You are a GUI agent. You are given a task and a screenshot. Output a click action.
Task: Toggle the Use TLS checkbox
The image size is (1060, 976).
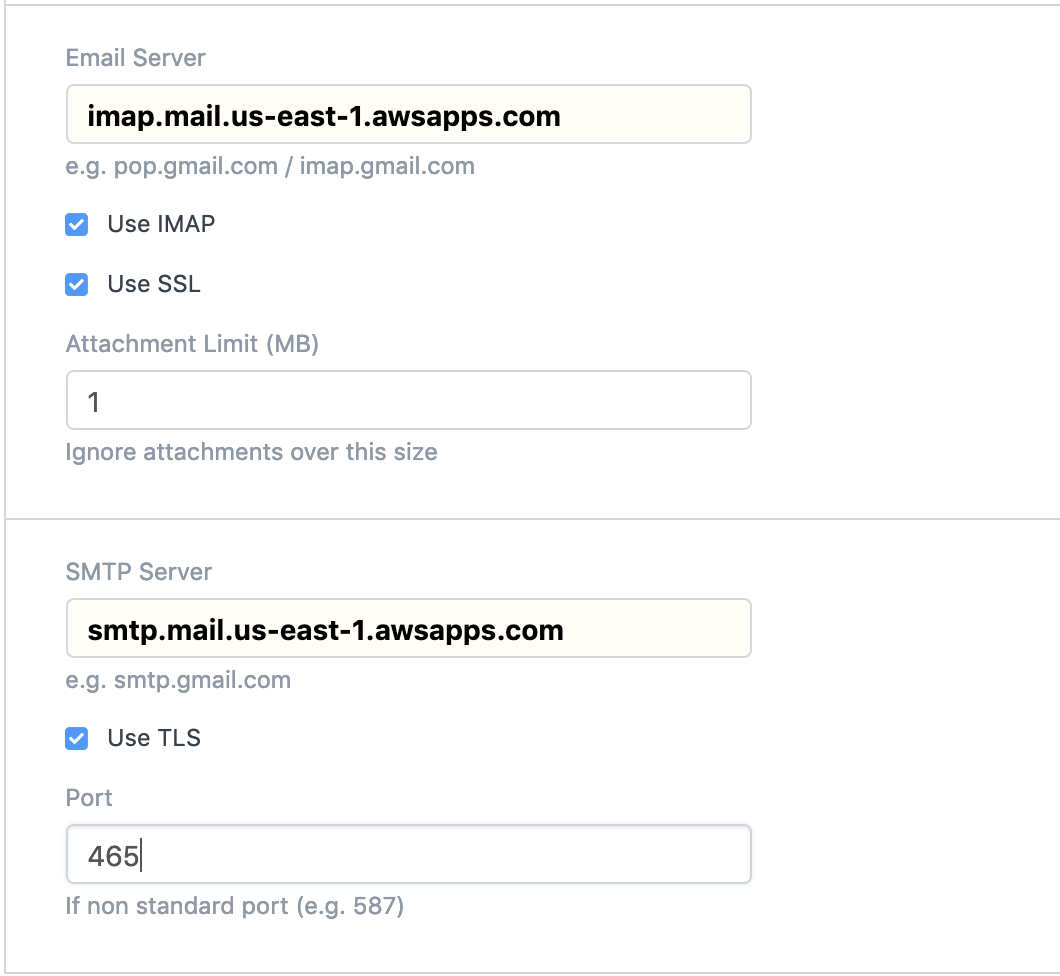(77, 739)
